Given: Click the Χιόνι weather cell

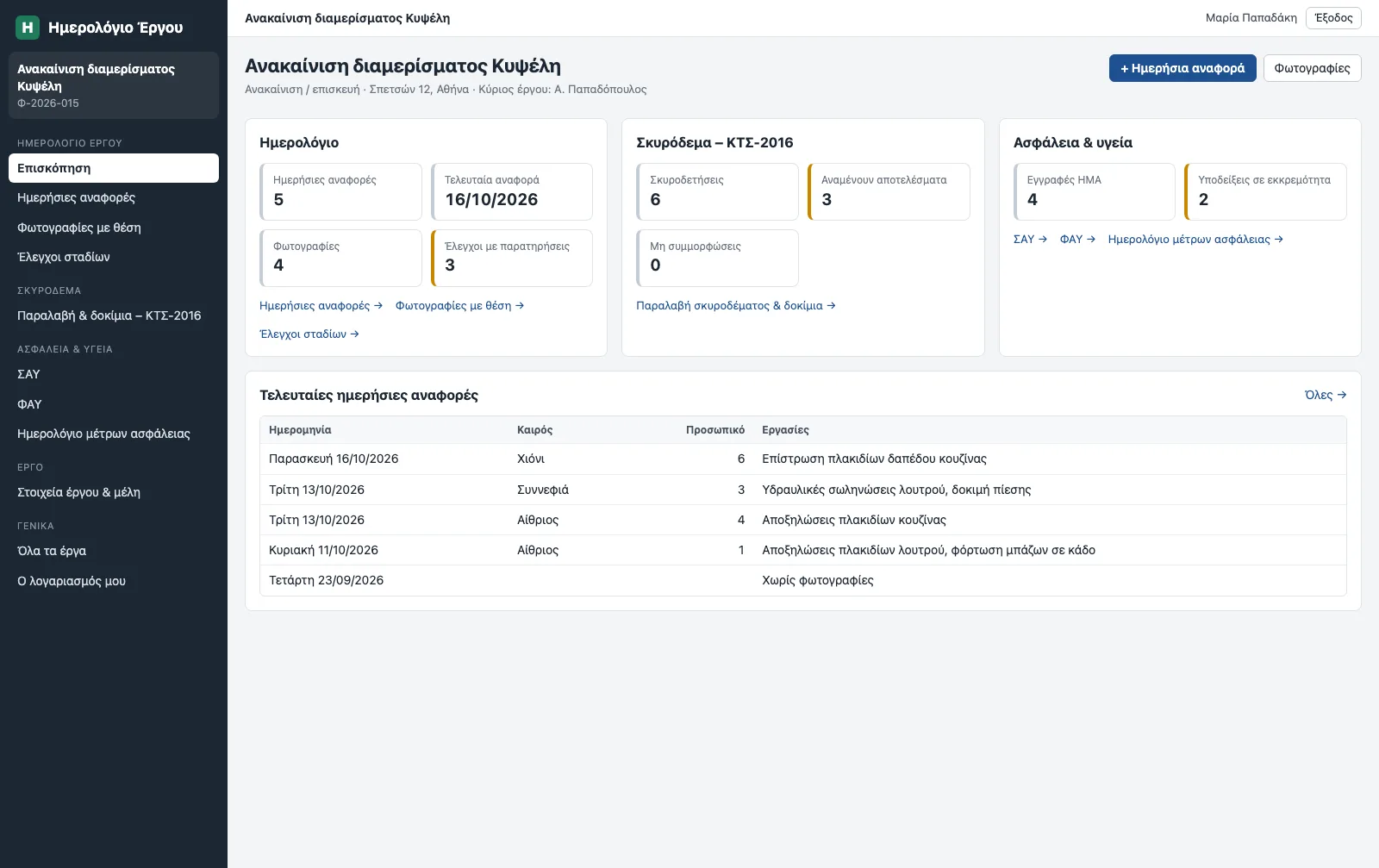Looking at the screenshot, I should coord(531,459).
